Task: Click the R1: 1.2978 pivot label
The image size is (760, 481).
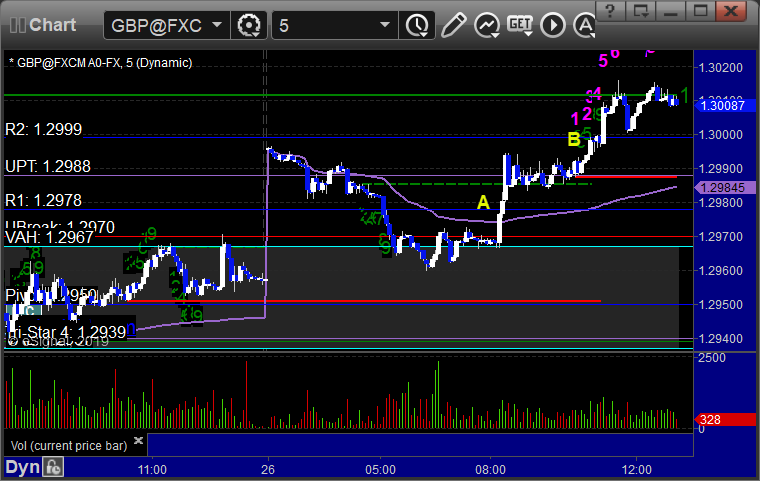Action: click(x=44, y=200)
